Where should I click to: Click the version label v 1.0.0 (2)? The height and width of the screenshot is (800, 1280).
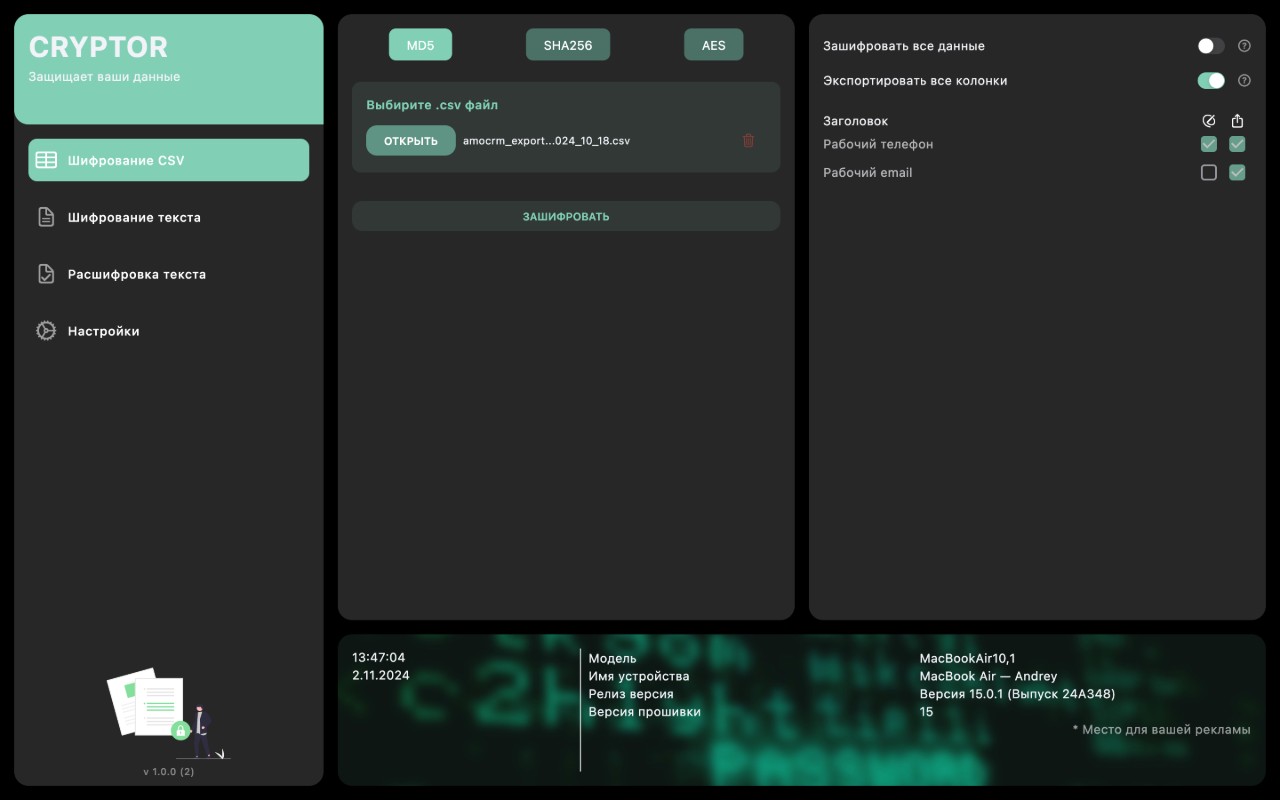click(169, 772)
